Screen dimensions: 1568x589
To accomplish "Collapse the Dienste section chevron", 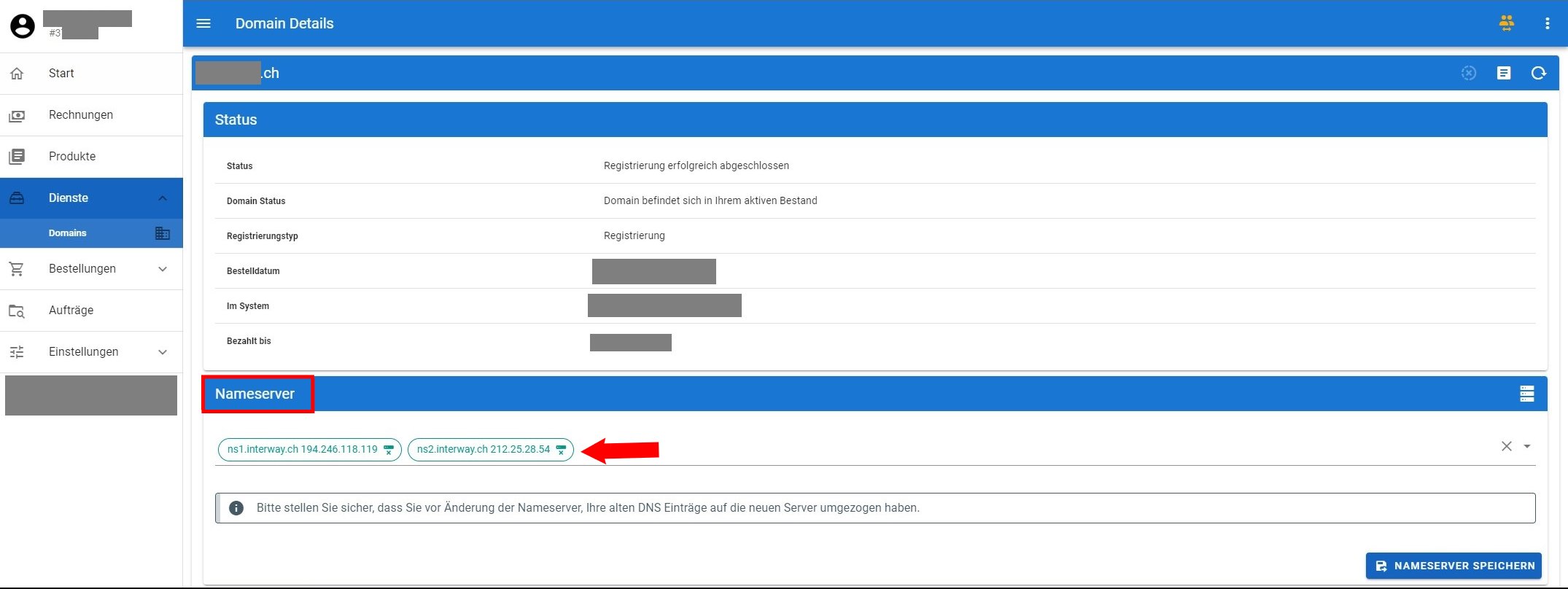I will [163, 198].
